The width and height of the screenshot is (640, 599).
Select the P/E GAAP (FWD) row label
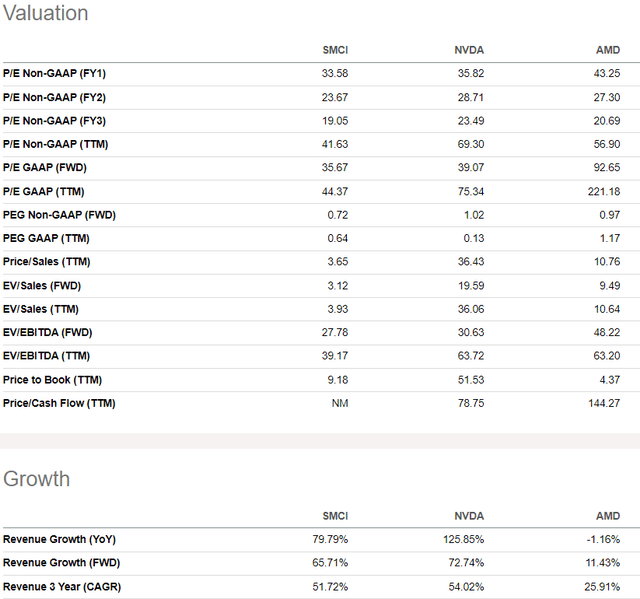[45, 168]
